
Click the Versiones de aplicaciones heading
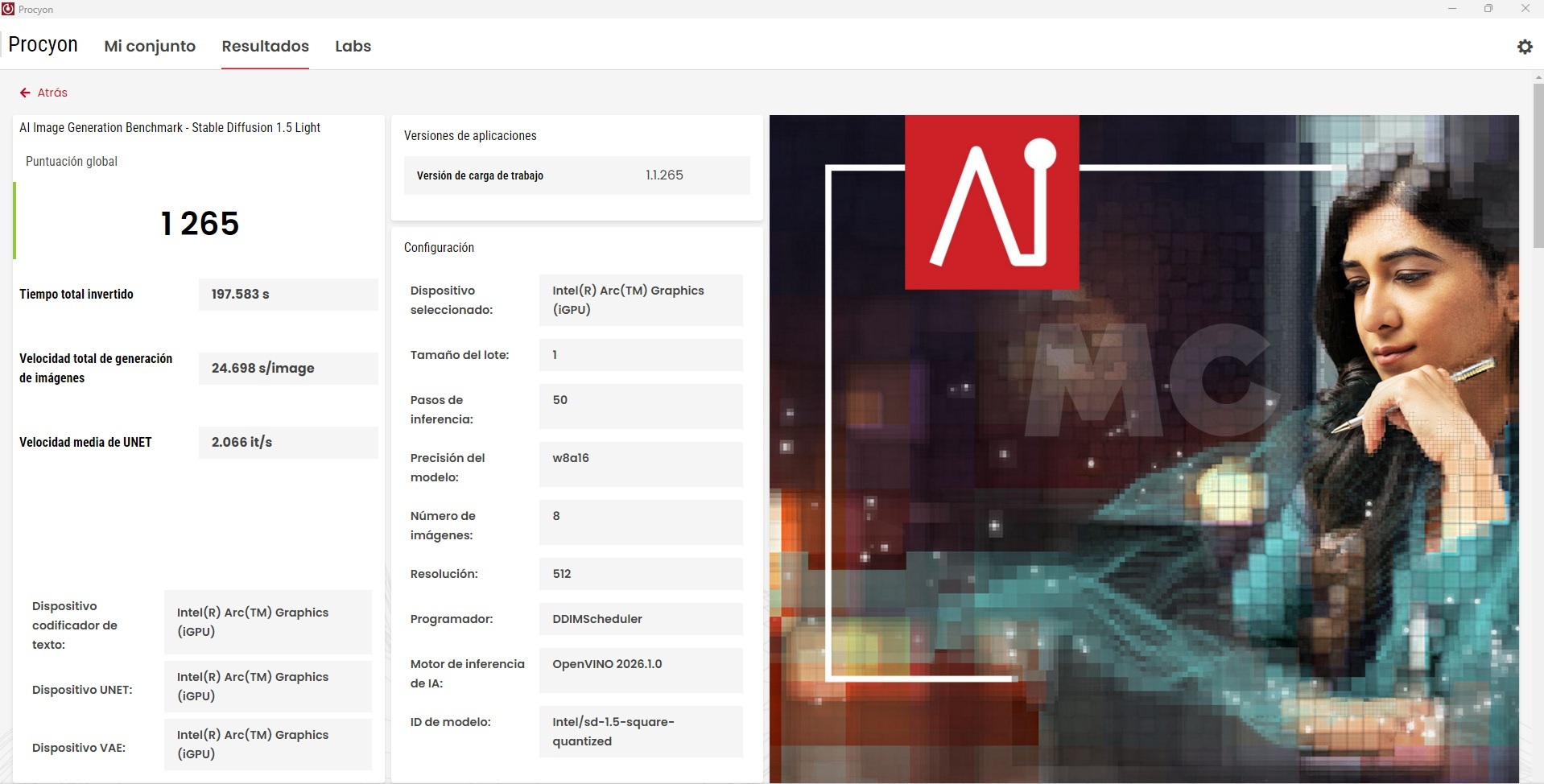tap(470, 135)
